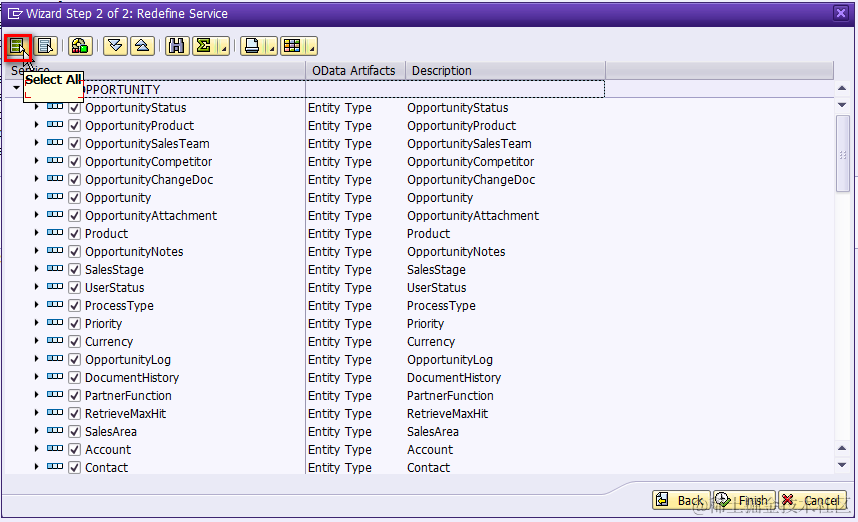The height and width of the screenshot is (522, 858).
Task: Uncheck the OpportunityStatus checkbox
Action: (x=74, y=108)
